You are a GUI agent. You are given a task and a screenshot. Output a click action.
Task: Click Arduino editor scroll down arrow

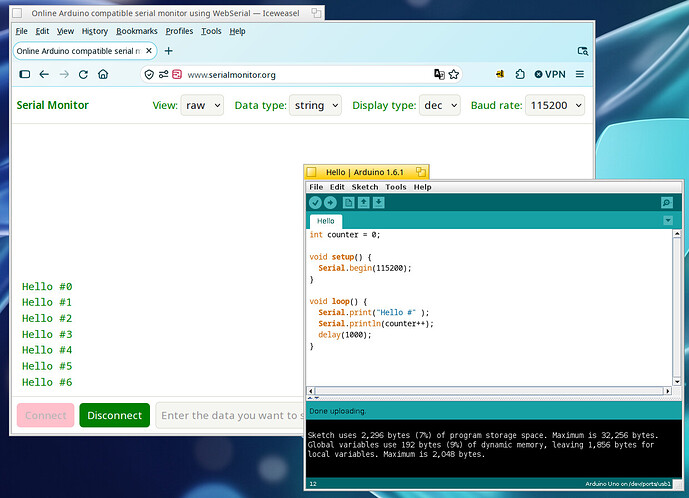[x=677, y=382]
